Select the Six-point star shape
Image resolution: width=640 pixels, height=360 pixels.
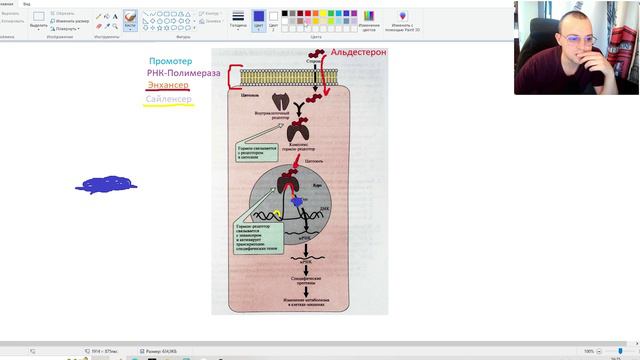tap(167, 28)
